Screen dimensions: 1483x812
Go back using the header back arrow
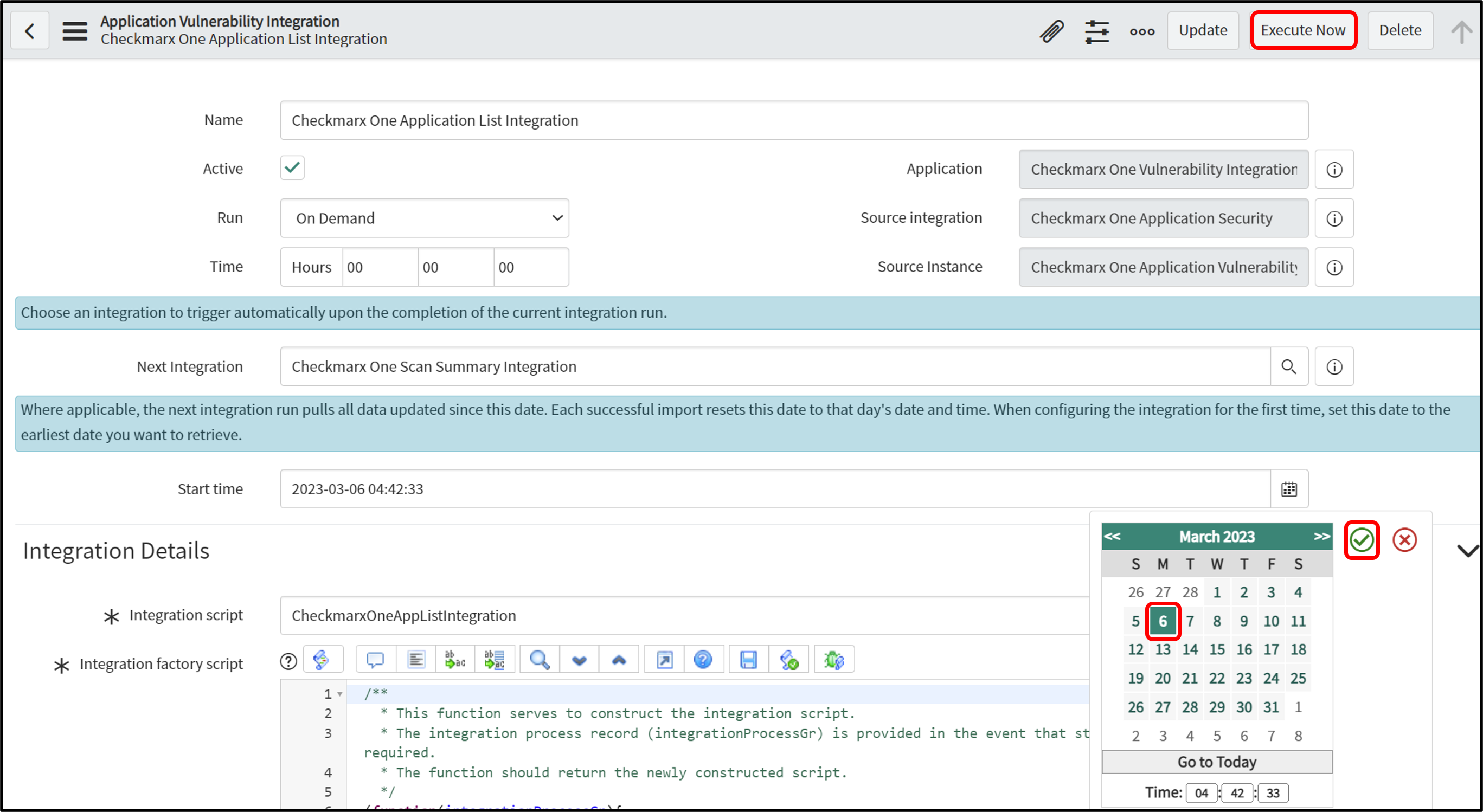[29, 30]
